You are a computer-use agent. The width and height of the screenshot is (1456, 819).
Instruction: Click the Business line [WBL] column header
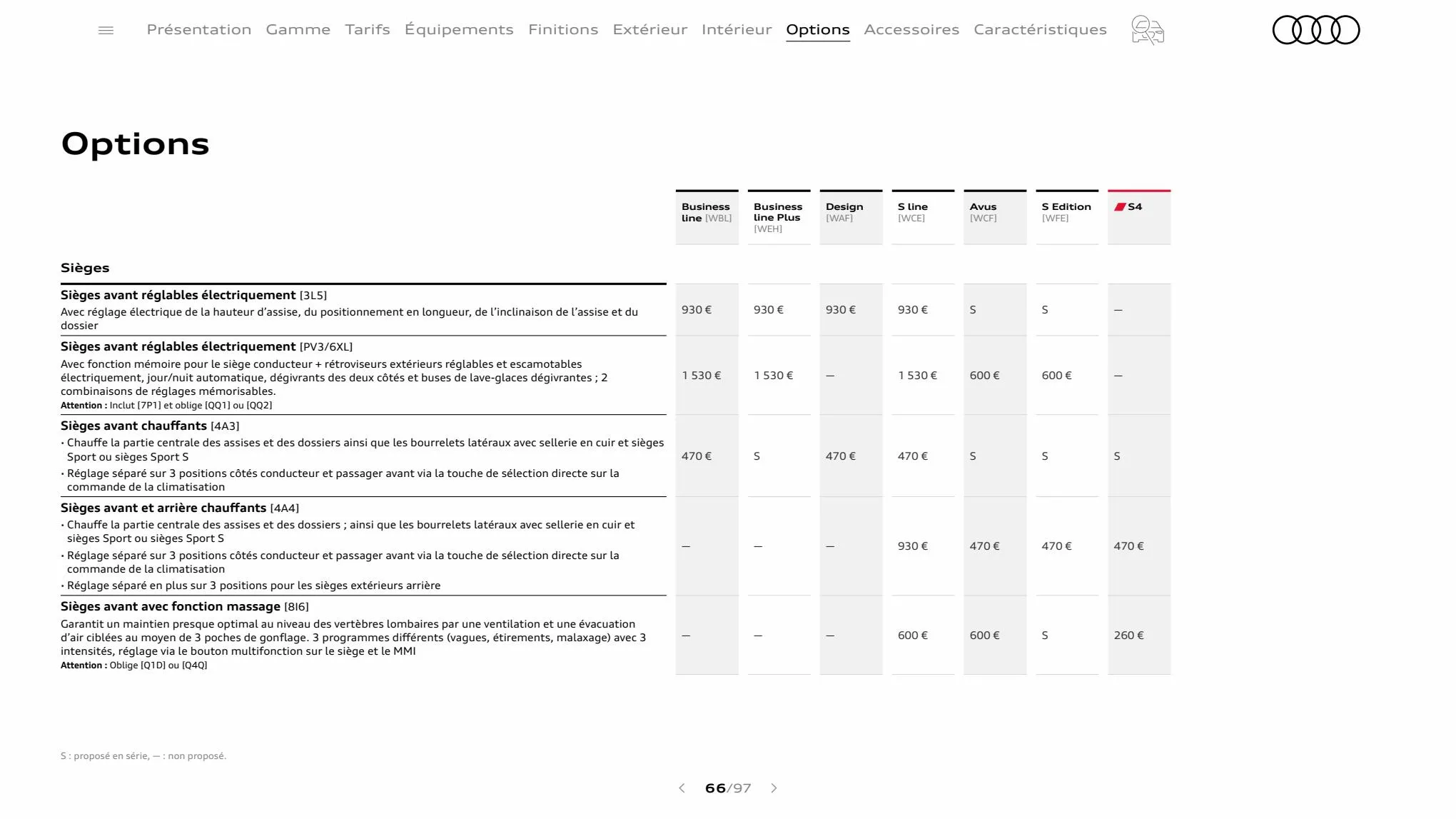pos(707,217)
